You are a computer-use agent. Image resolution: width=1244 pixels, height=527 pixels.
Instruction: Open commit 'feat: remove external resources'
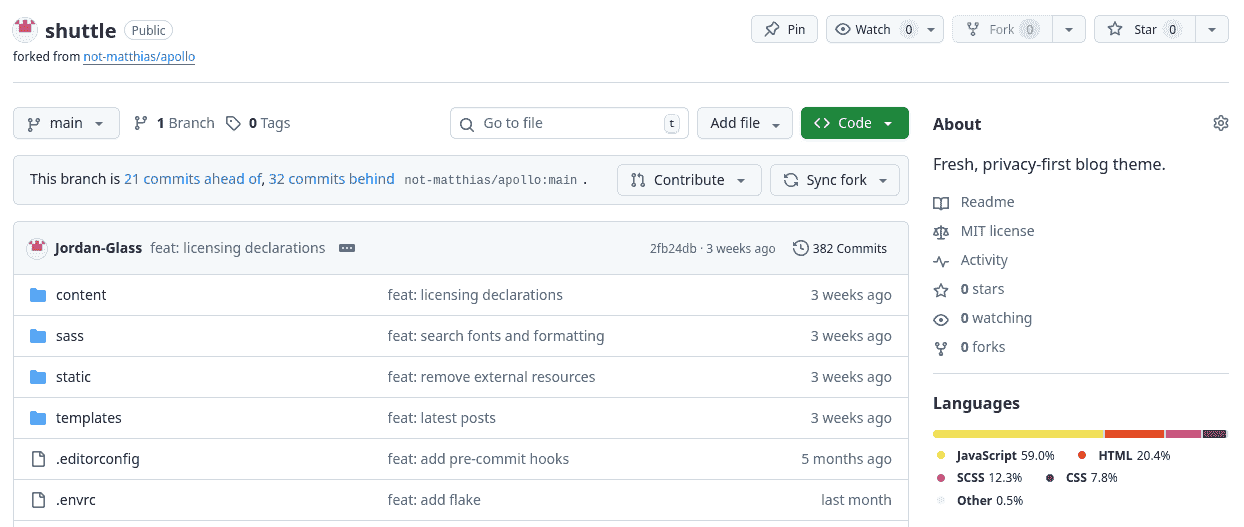pos(492,377)
